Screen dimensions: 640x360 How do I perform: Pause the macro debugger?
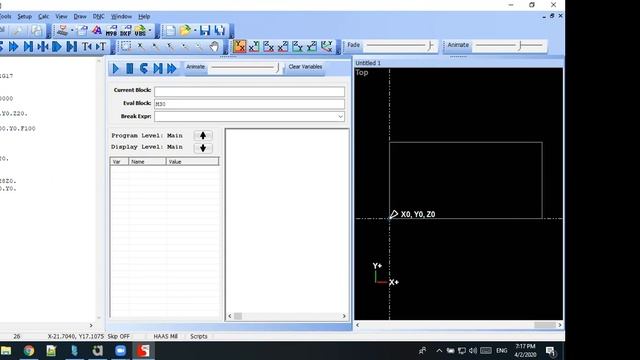tap(130, 68)
